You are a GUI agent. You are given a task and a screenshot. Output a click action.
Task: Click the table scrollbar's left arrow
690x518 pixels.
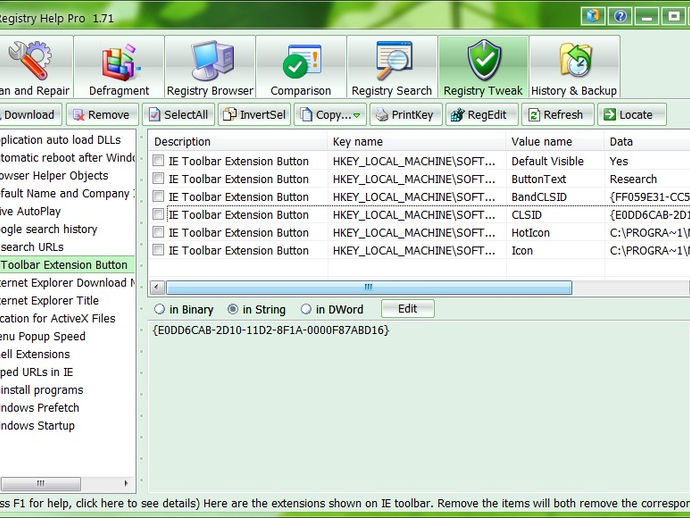click(157, 287)
